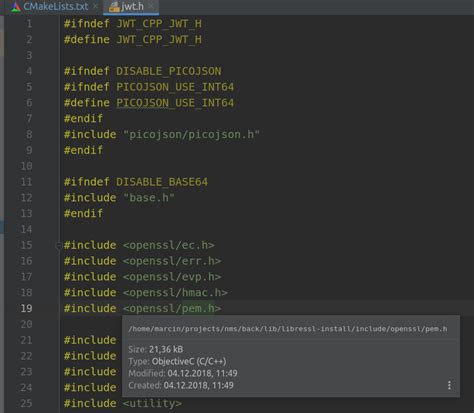
Task: Click the #include keyword on line 23
Action: coord(90,372)
